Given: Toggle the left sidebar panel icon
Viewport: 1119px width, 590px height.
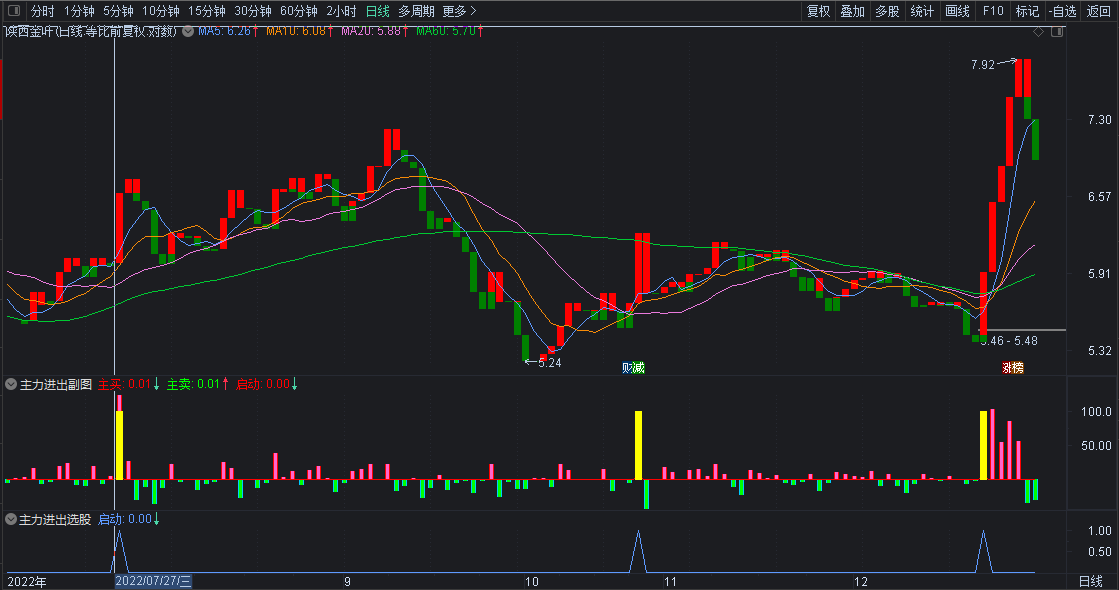Looking at the screenshot, I should (14, 11).
